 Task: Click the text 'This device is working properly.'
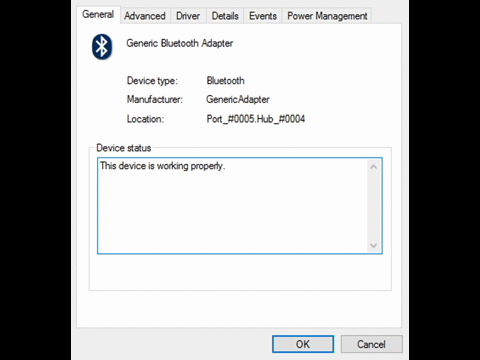pos(163,166)
